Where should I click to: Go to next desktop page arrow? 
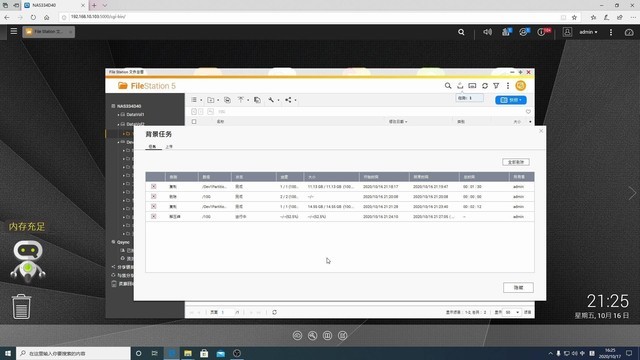pos(632,193)
